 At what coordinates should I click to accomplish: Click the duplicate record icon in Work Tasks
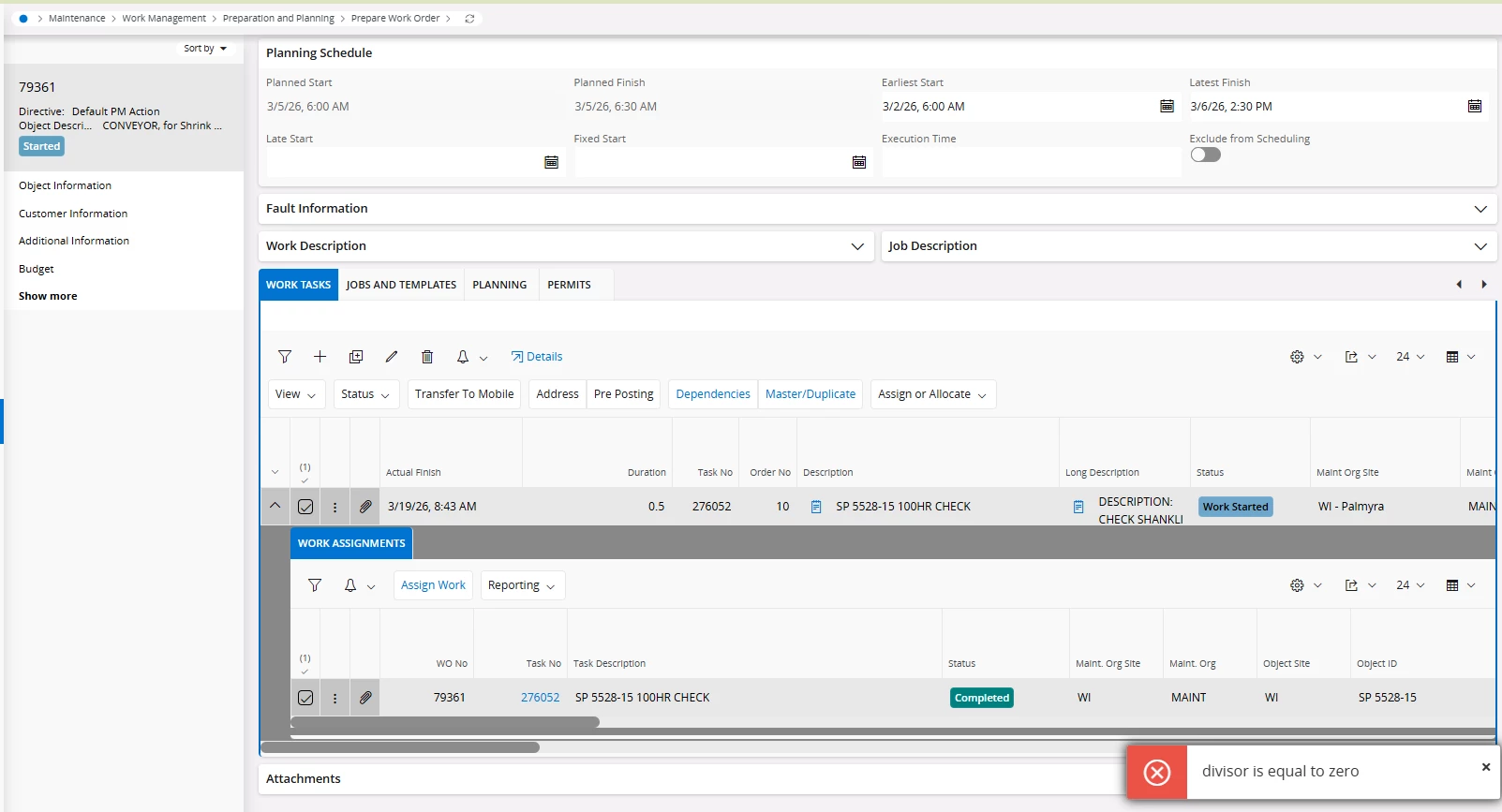tap(356, 357)
